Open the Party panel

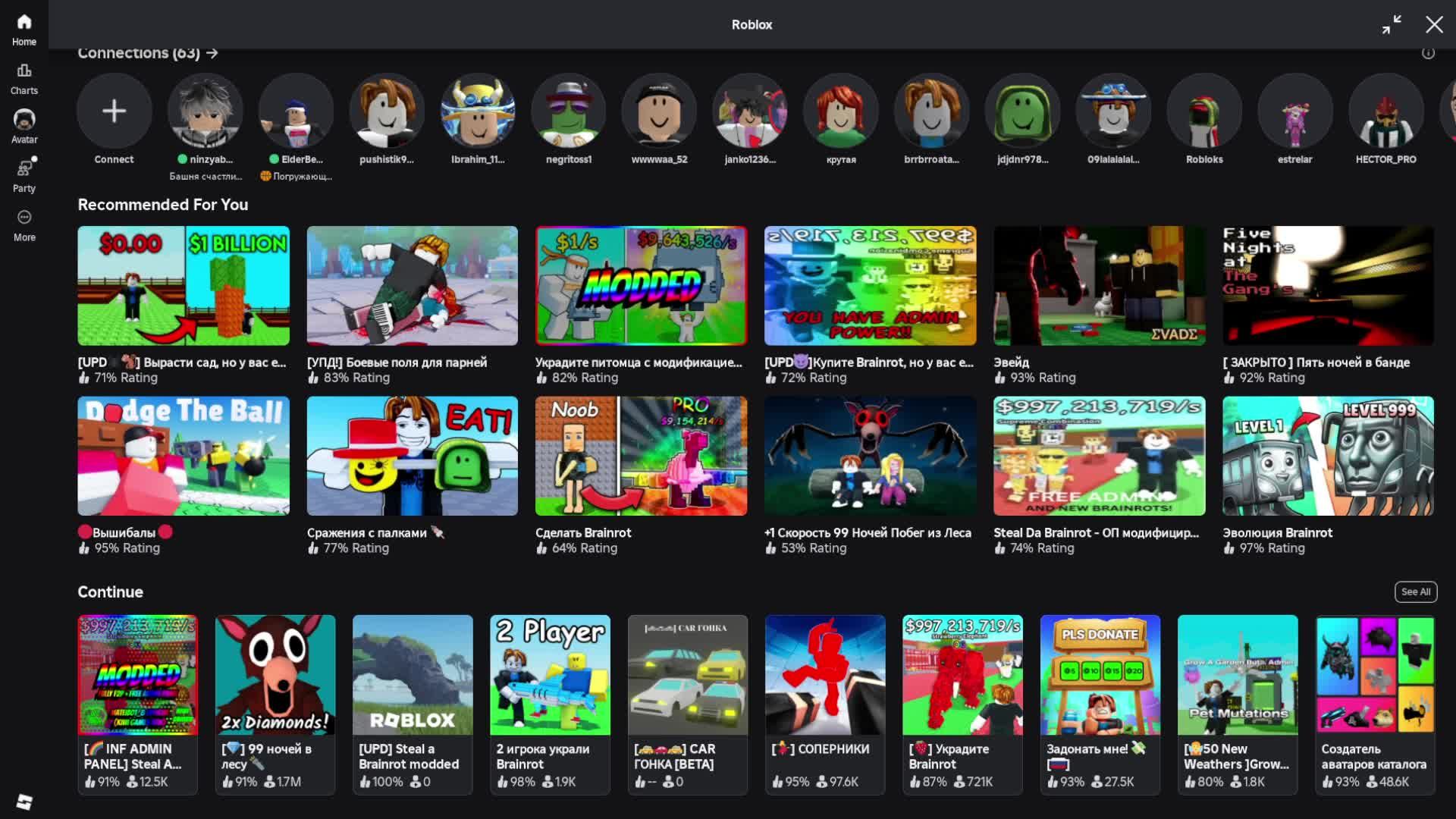pyautogui.click(x=24, y=176)
